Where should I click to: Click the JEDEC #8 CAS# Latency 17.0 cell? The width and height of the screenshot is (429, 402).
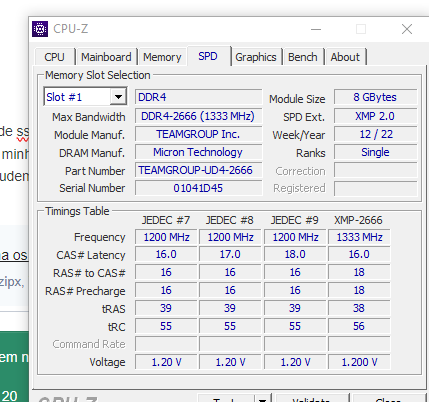230,254
